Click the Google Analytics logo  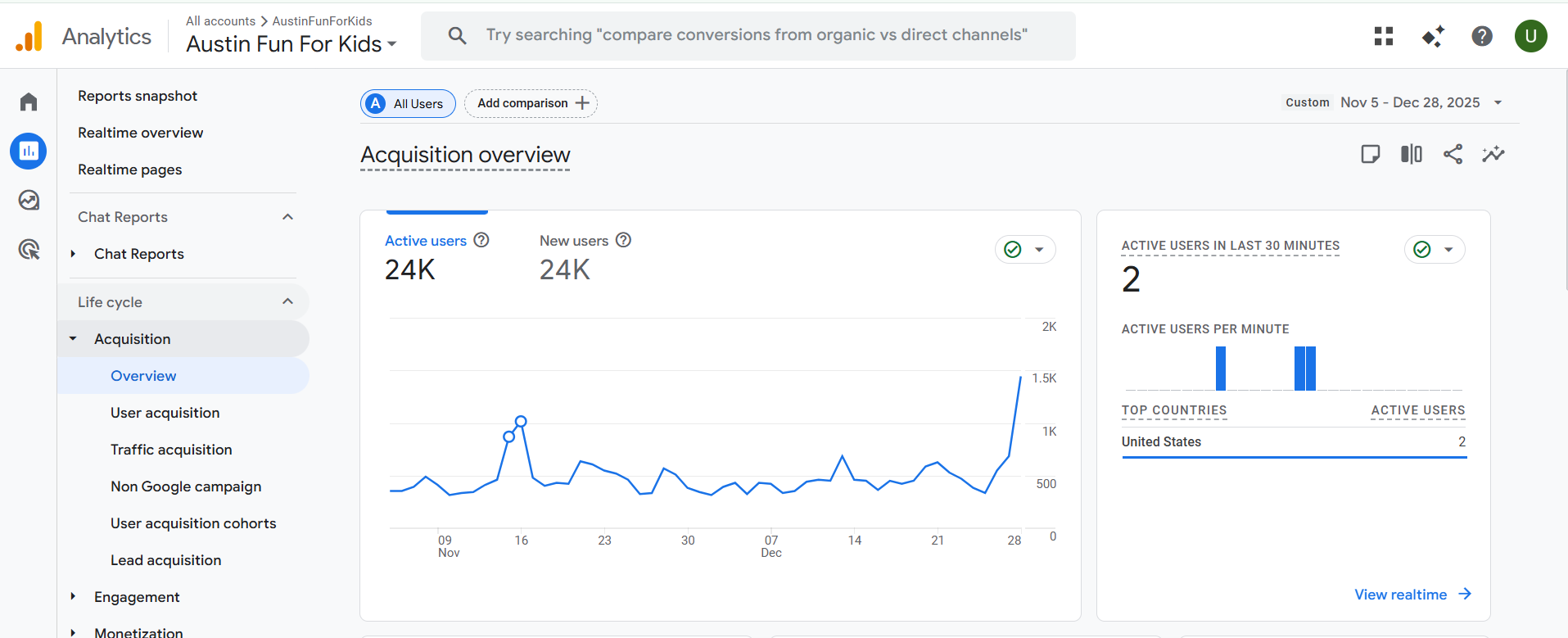29,36
